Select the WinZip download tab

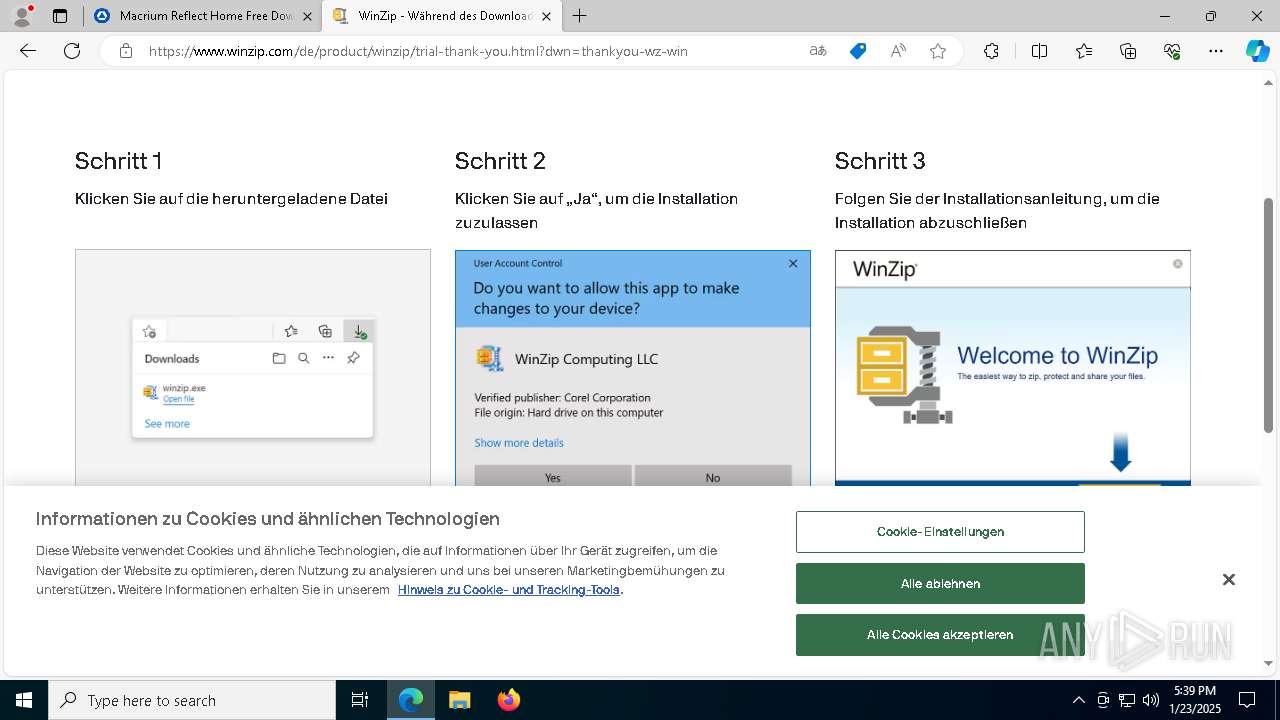442,16
